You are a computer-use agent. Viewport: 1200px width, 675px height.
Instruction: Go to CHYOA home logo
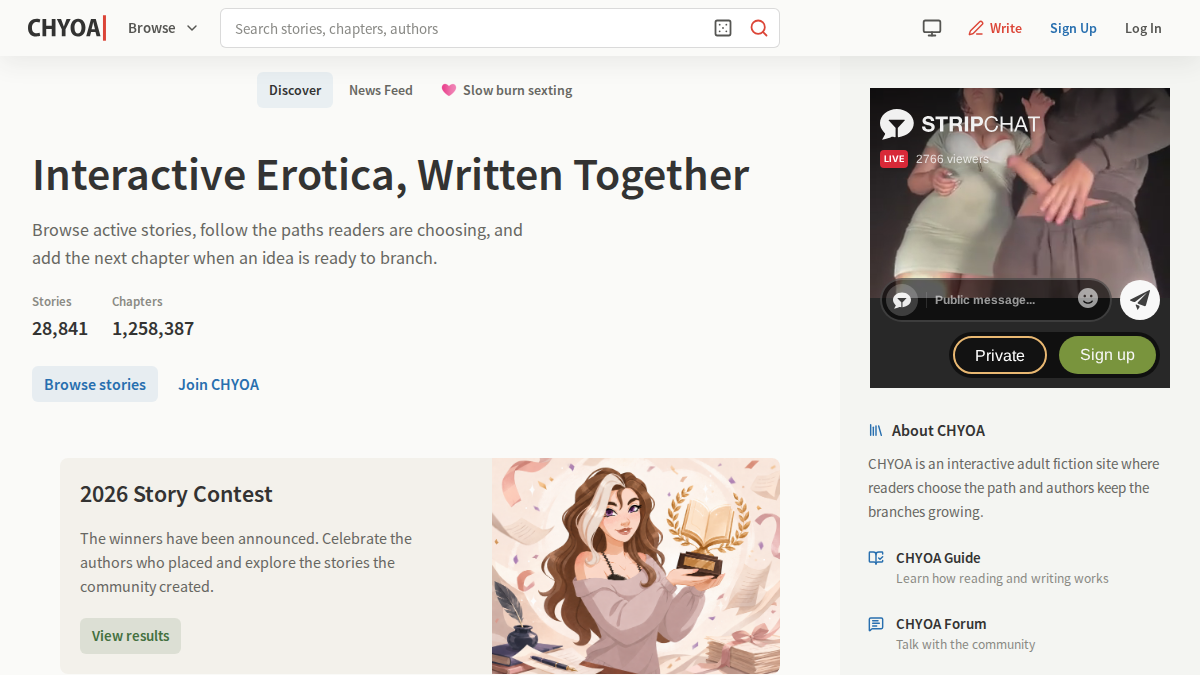coord(67,28)
